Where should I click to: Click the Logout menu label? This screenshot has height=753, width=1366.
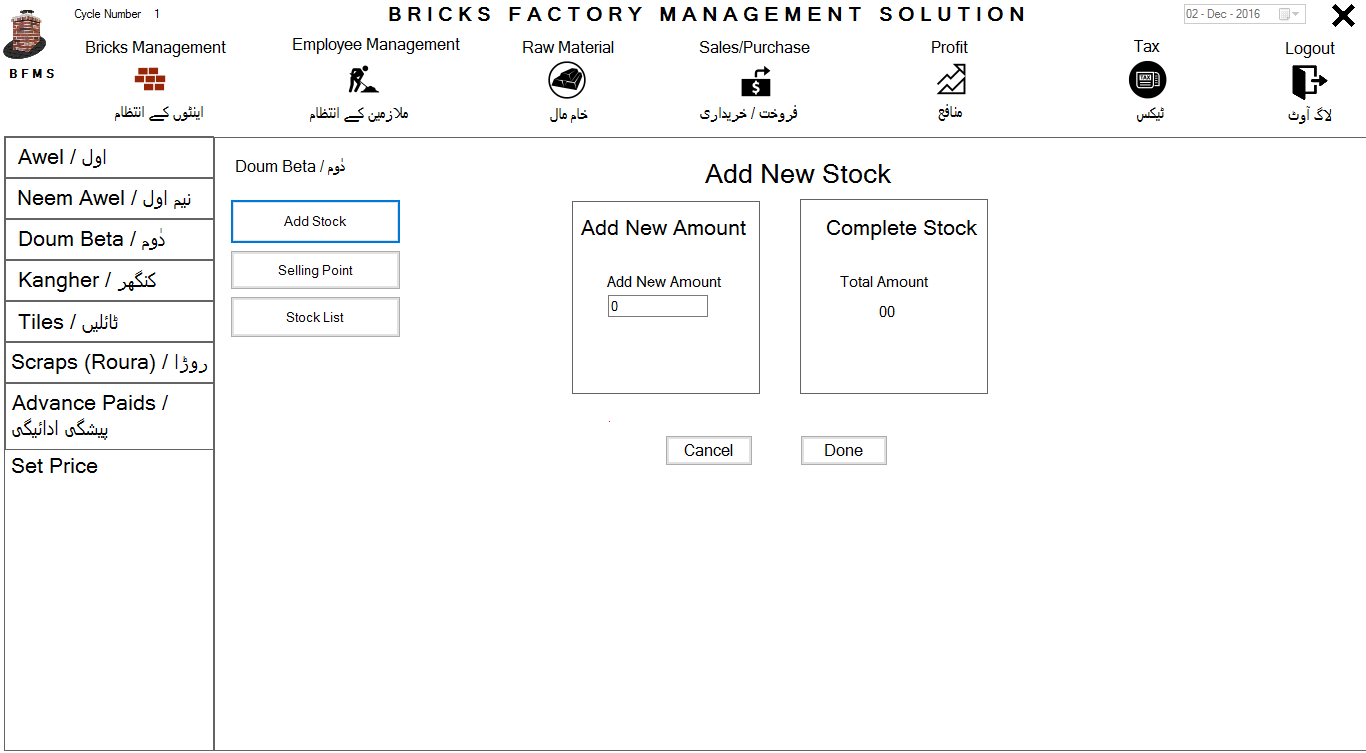pyautogui.click(x=1310, y=49)
